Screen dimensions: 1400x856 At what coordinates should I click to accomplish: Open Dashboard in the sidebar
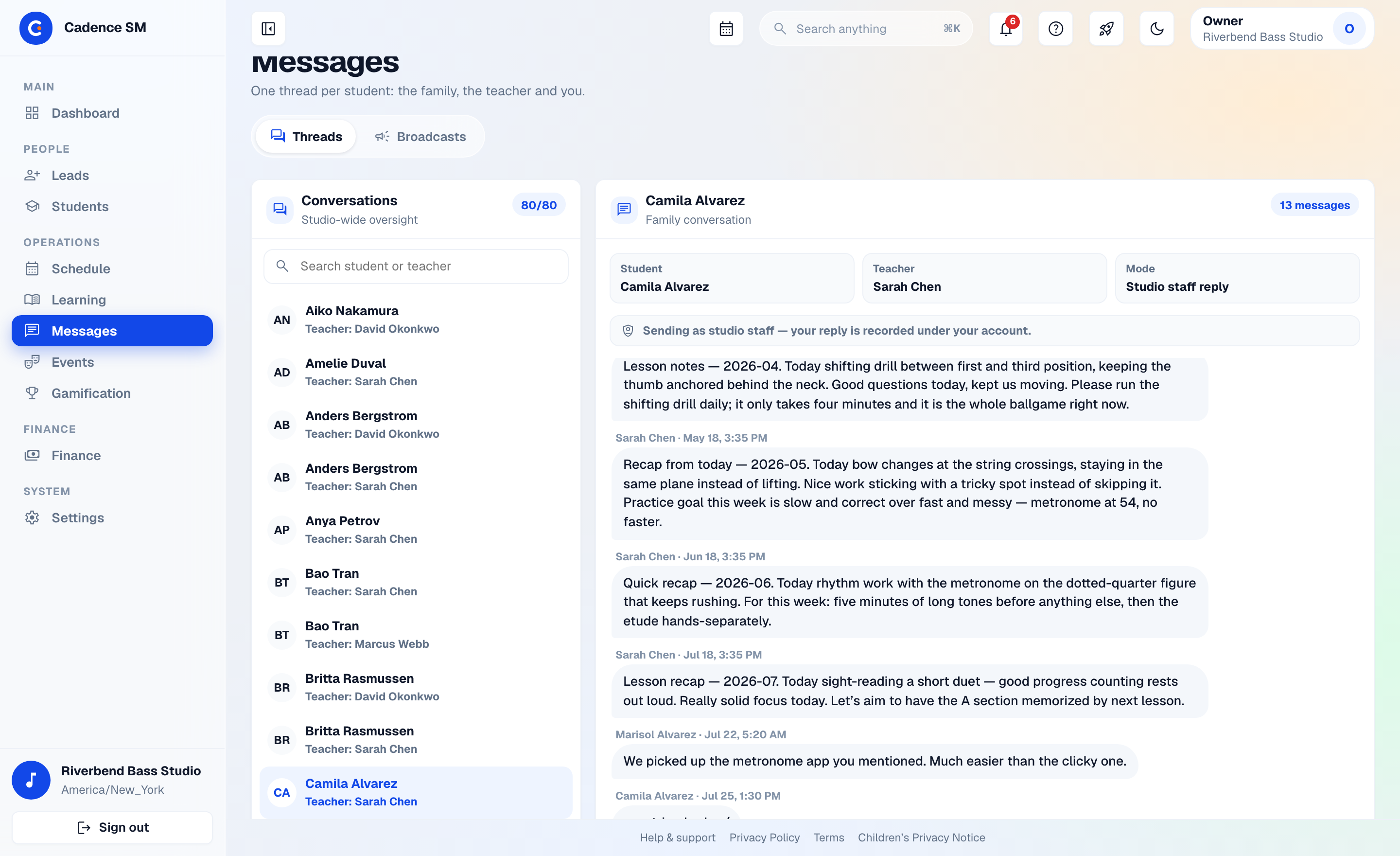click(x=112, y=113)
